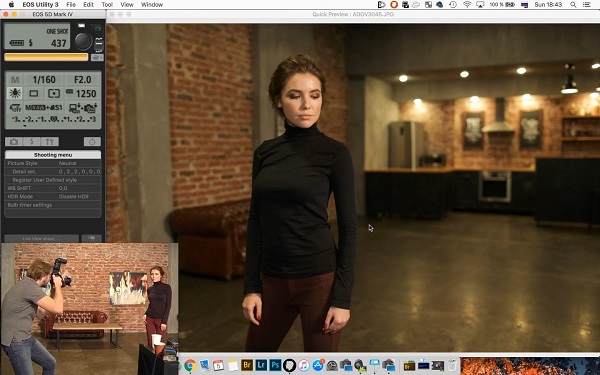Open the HDR Mode Disable HDR row
The width and height of the screenshot is (600, 375).
click(53, 196)
